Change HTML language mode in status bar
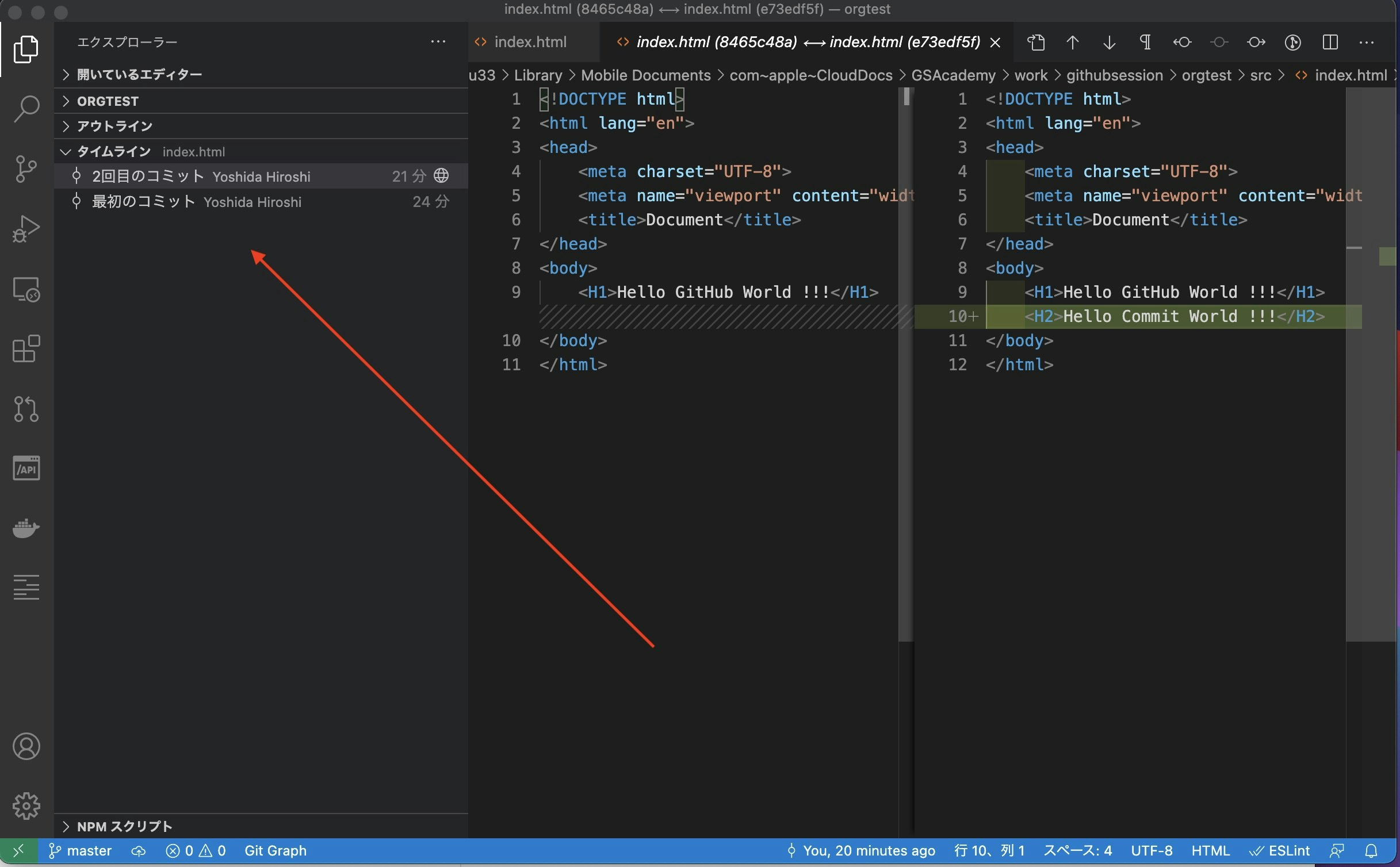 click(1210, 851)
